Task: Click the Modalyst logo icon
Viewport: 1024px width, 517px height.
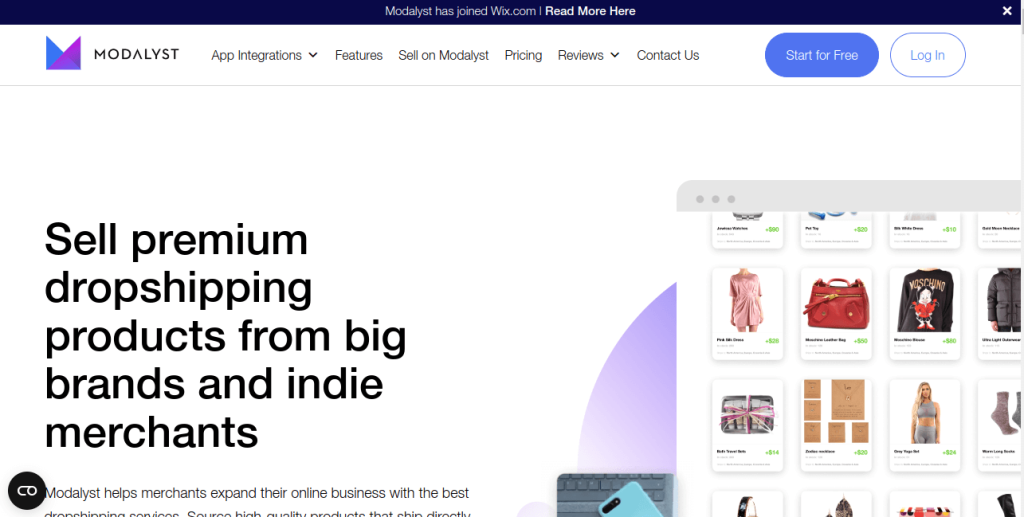Action: click(63, 53)
